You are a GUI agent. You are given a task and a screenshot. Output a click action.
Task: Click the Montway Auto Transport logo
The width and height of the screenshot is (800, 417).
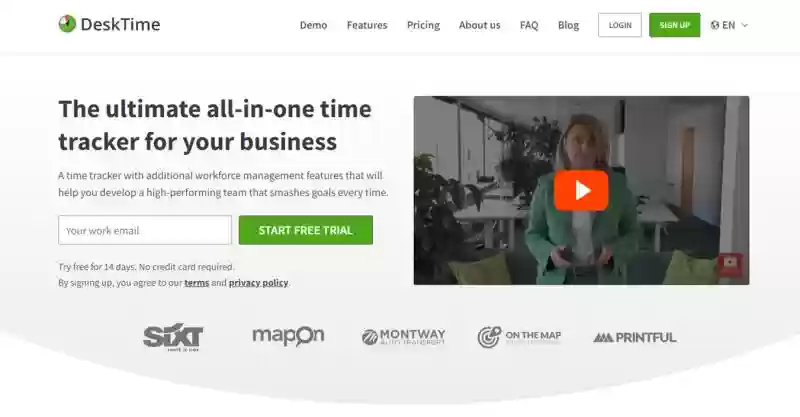point(404,337)
